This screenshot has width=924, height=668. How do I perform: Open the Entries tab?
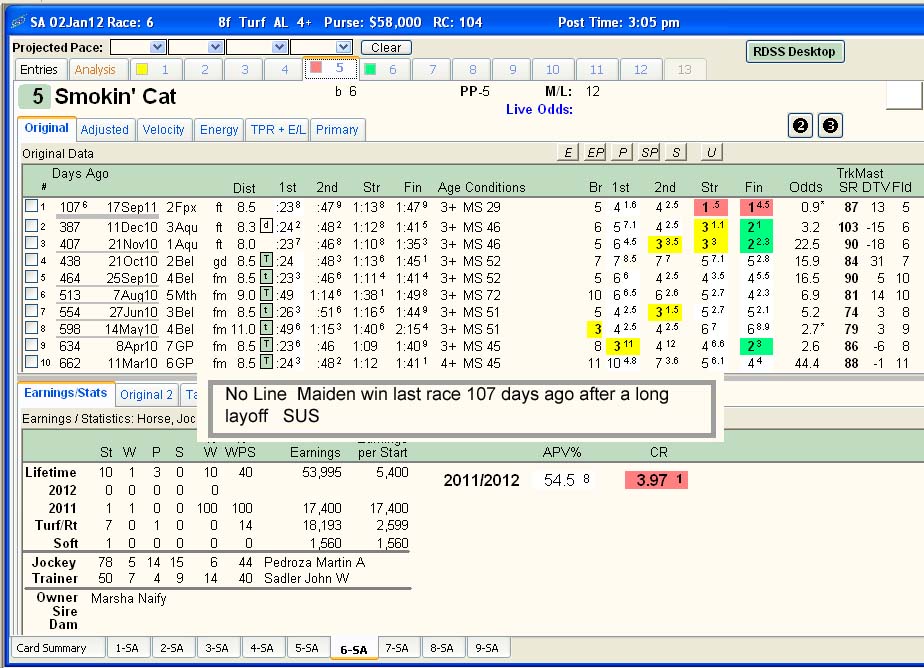(39, 70)
